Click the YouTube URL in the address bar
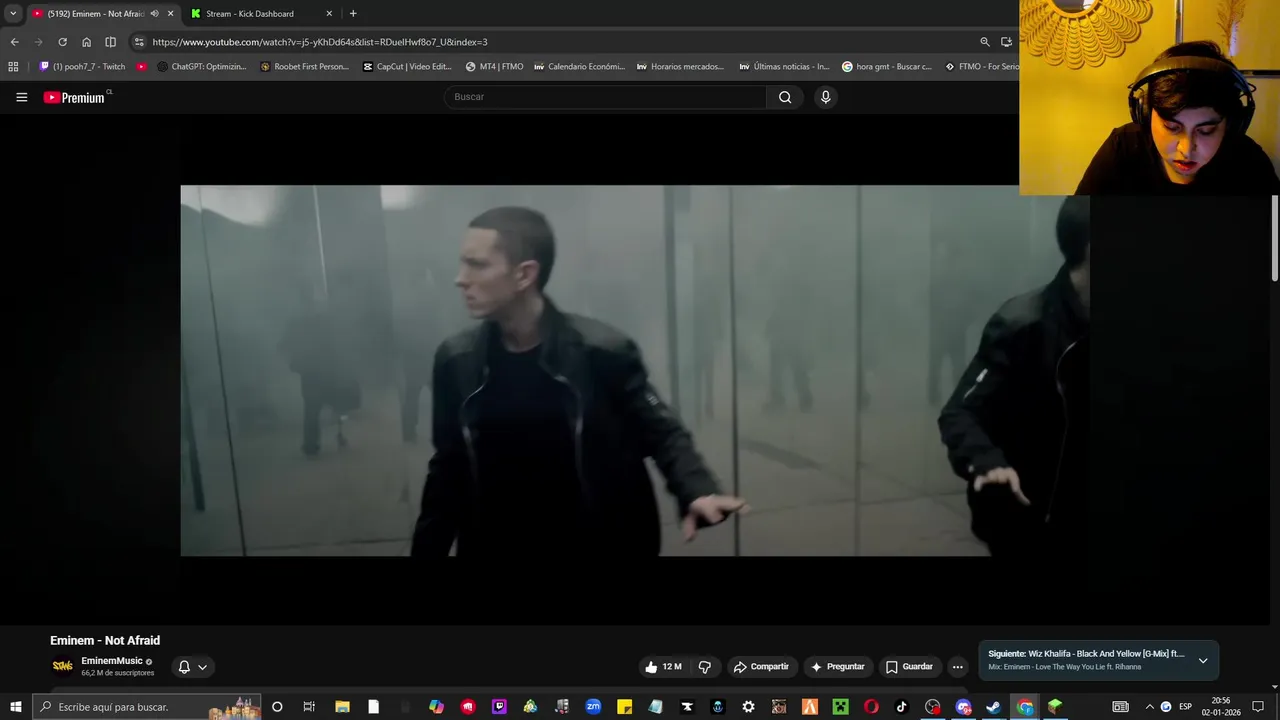This screenshot has height=720, width=1280. coord(320,42)
